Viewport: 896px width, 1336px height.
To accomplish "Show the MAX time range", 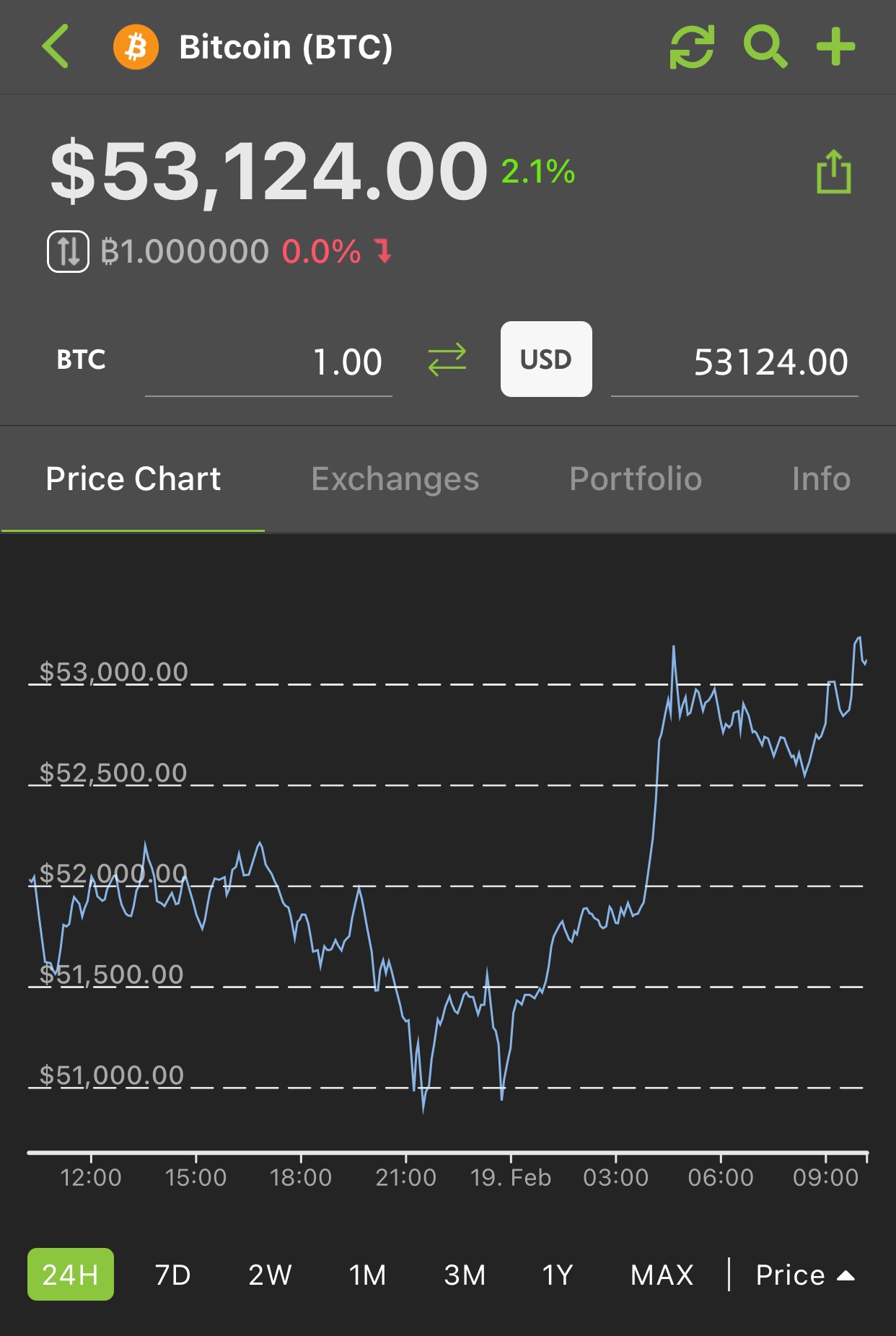I will tap(662, 1275).
